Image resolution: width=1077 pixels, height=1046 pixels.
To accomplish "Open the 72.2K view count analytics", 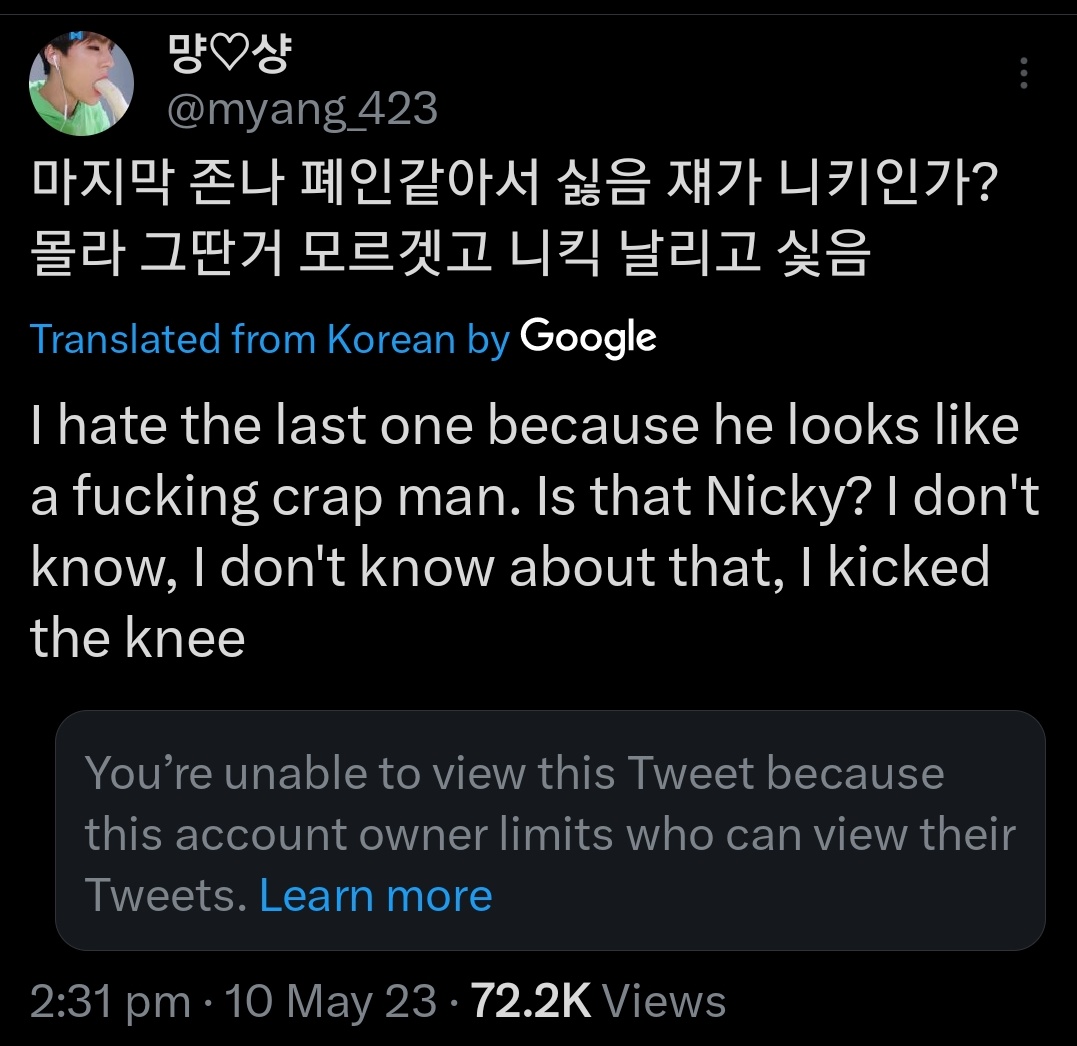I will (531, 1001).
